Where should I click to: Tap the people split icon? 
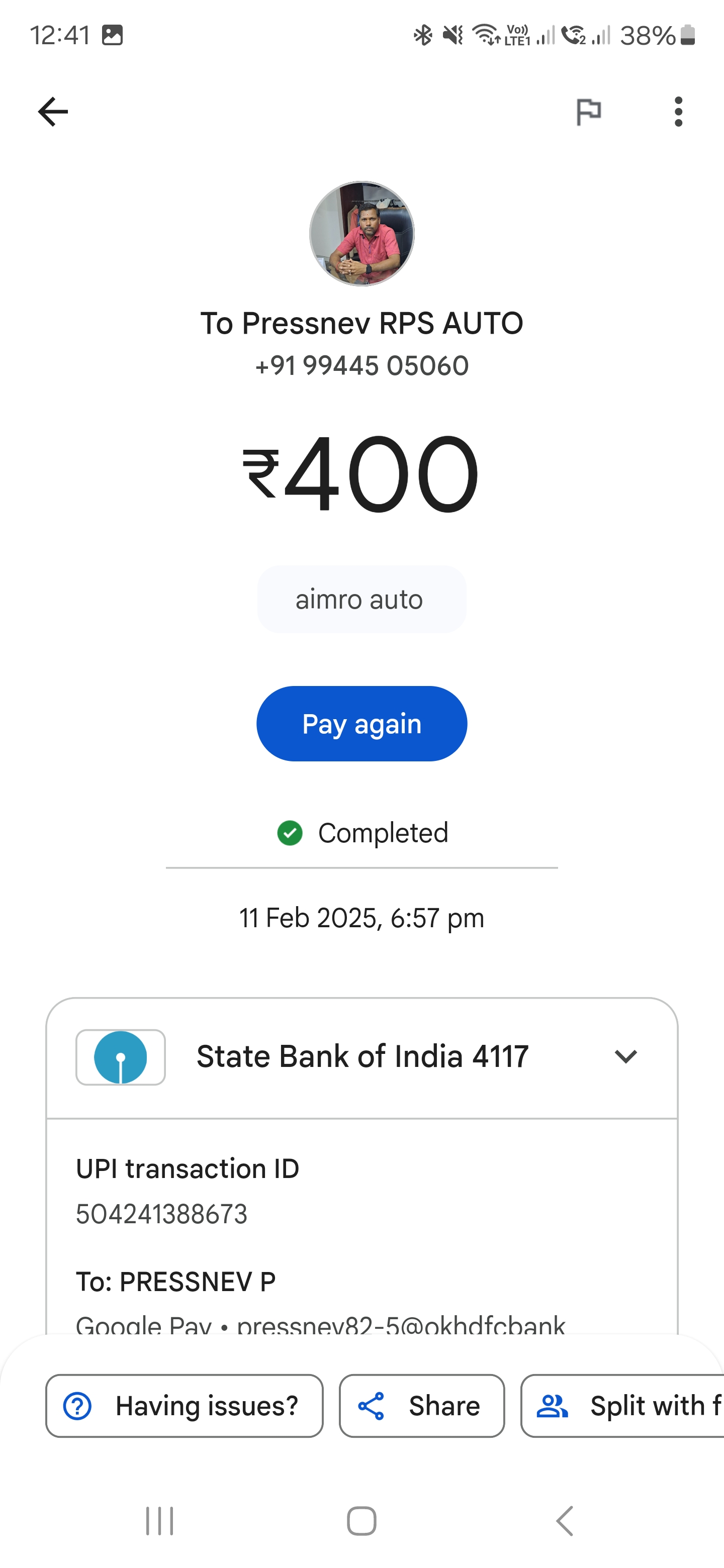(x=552, y=1406)
